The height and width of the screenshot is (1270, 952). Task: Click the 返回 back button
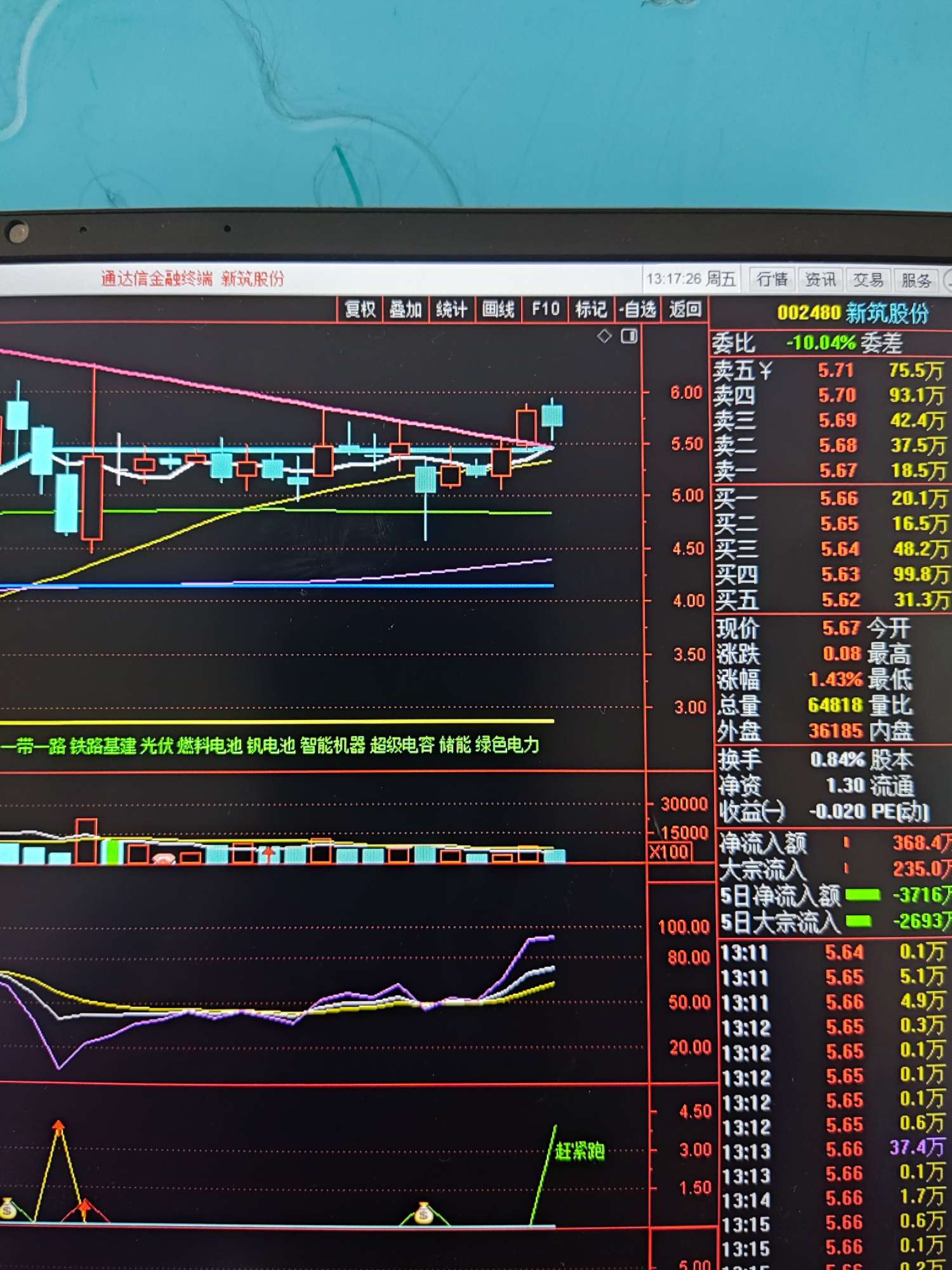[x=685, y=310]
